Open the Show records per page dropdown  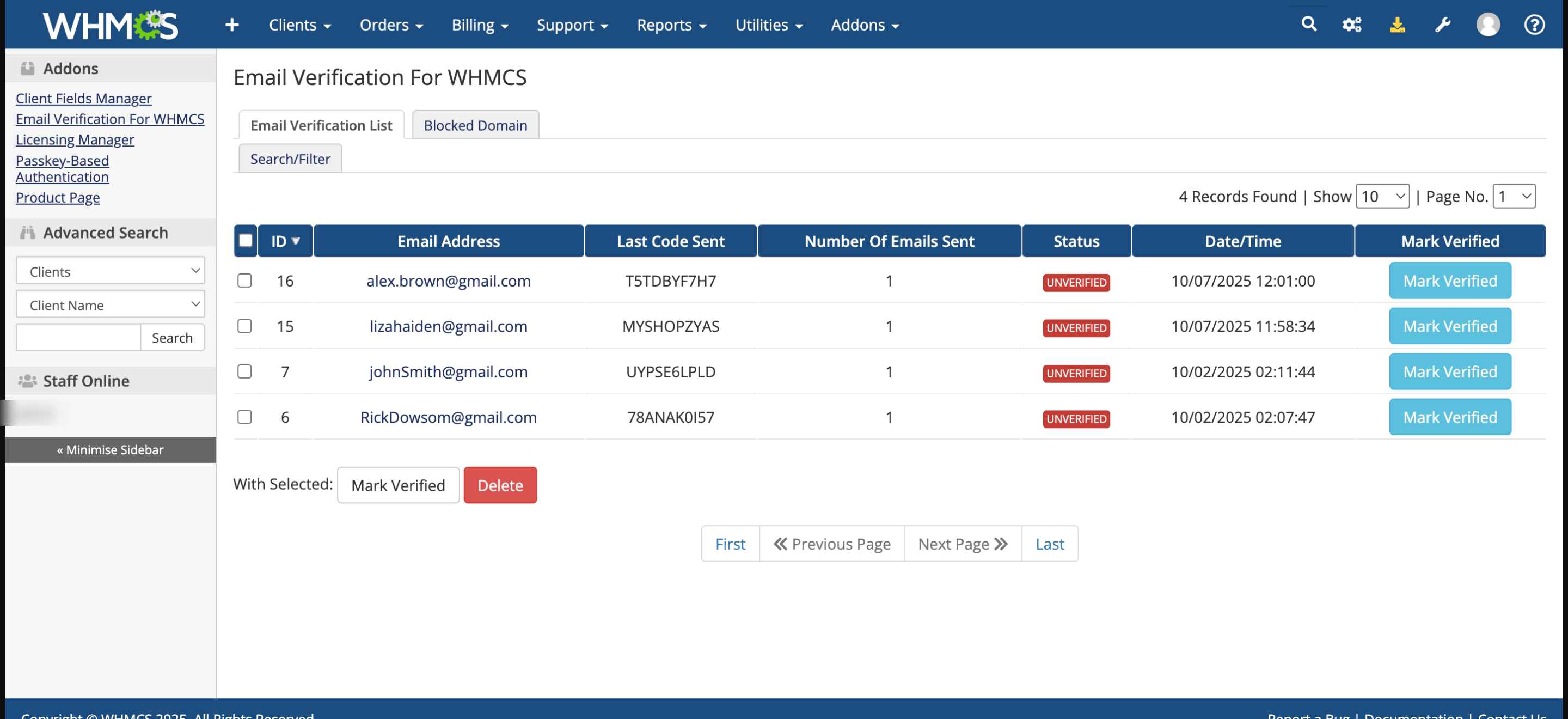coord(1382,197)
